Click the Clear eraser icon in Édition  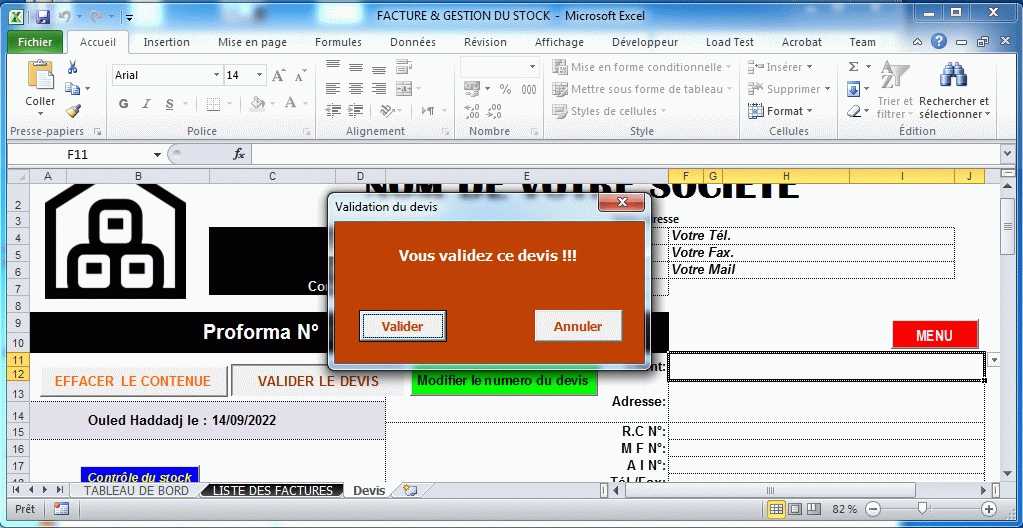(853, 112)
